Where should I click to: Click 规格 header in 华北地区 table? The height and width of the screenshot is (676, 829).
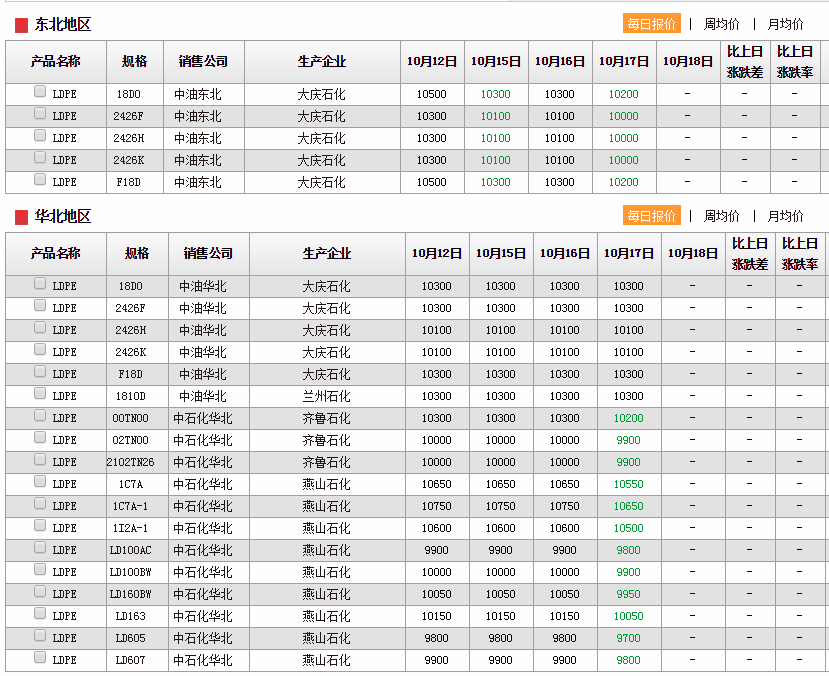point(137,253)
